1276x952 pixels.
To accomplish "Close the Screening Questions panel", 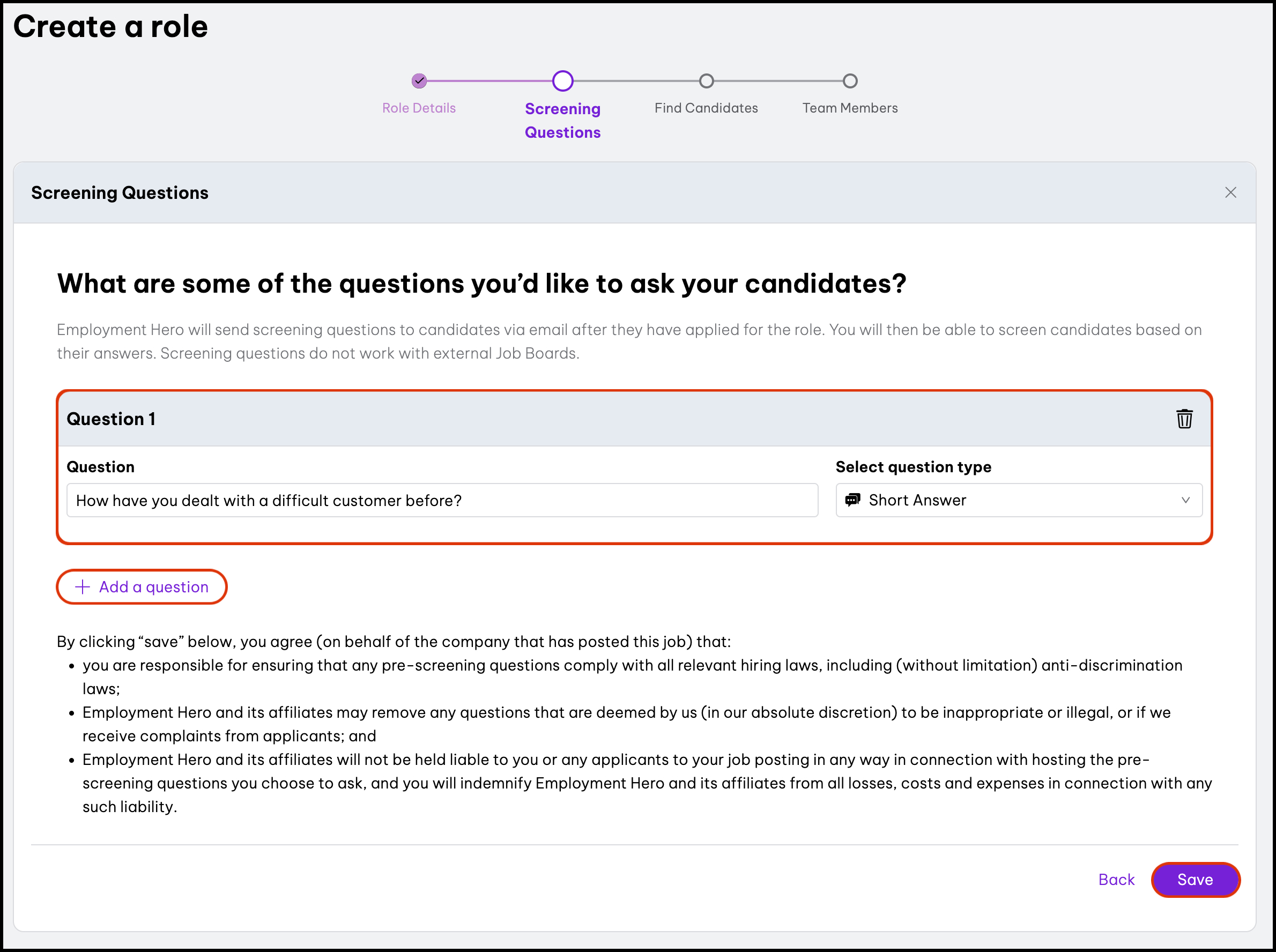I will (1230, 192).
